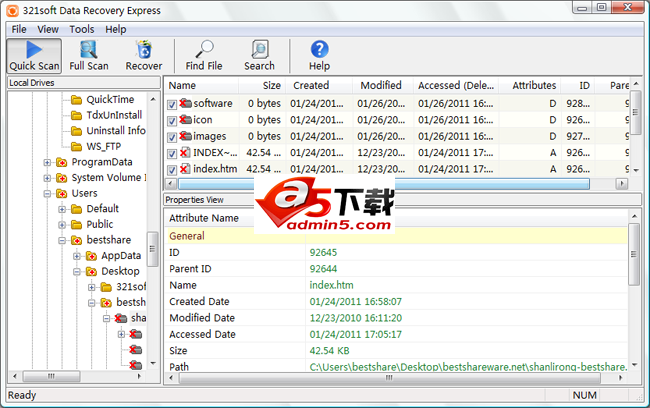
Task: Uncheck the index.htm file checkbox
Action: pos(172,170)
